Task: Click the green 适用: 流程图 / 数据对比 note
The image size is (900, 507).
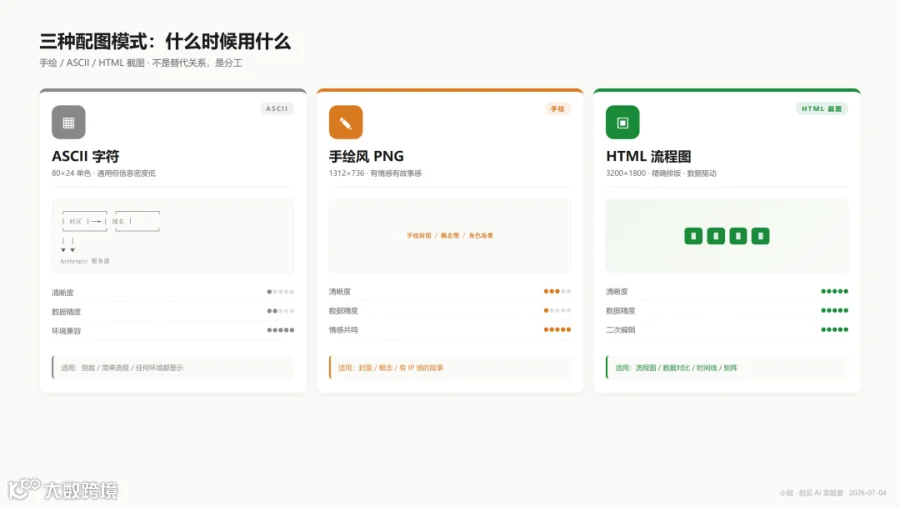Action: (727, 367)
